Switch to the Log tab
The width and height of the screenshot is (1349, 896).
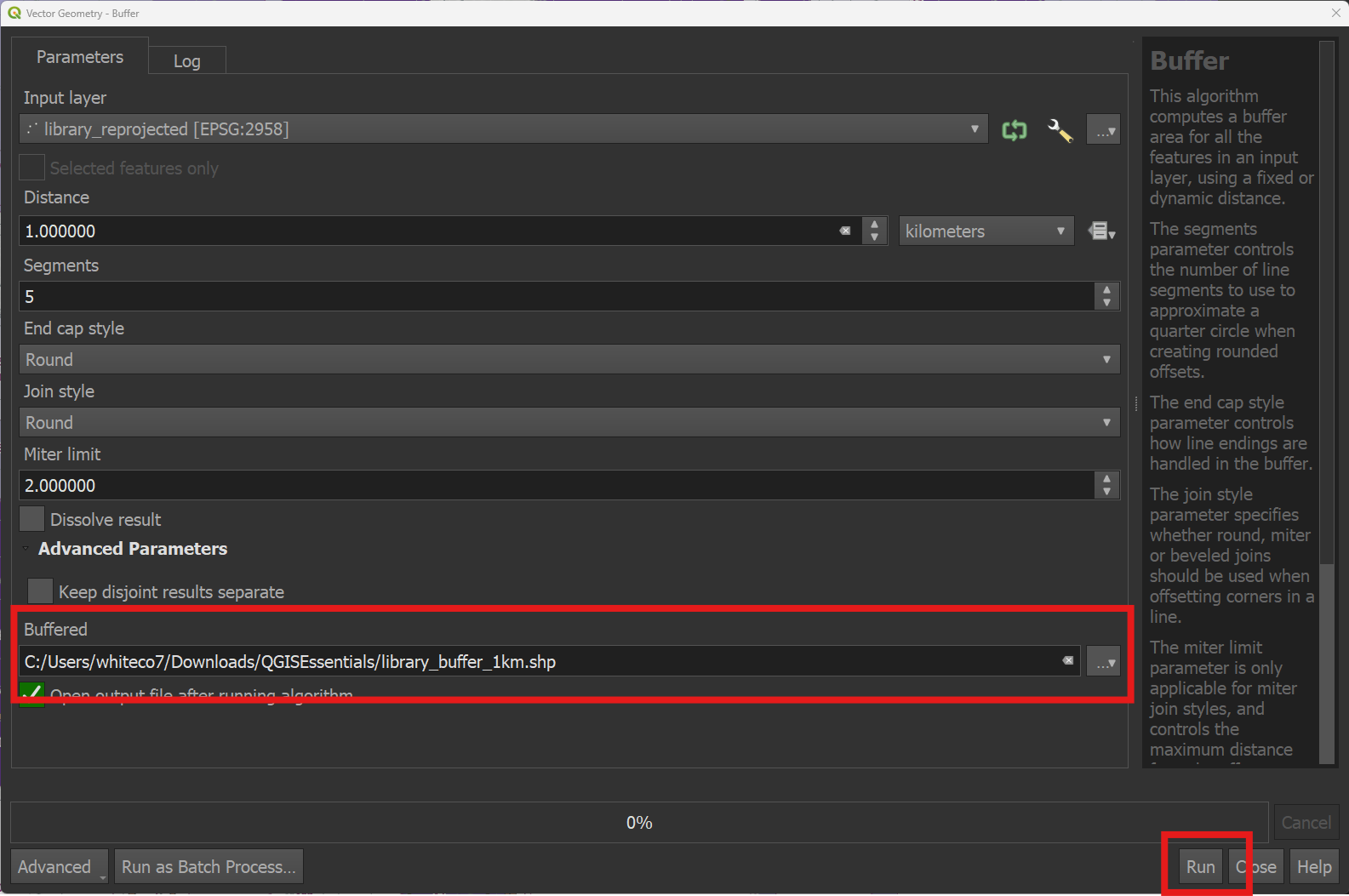point(187,61)
